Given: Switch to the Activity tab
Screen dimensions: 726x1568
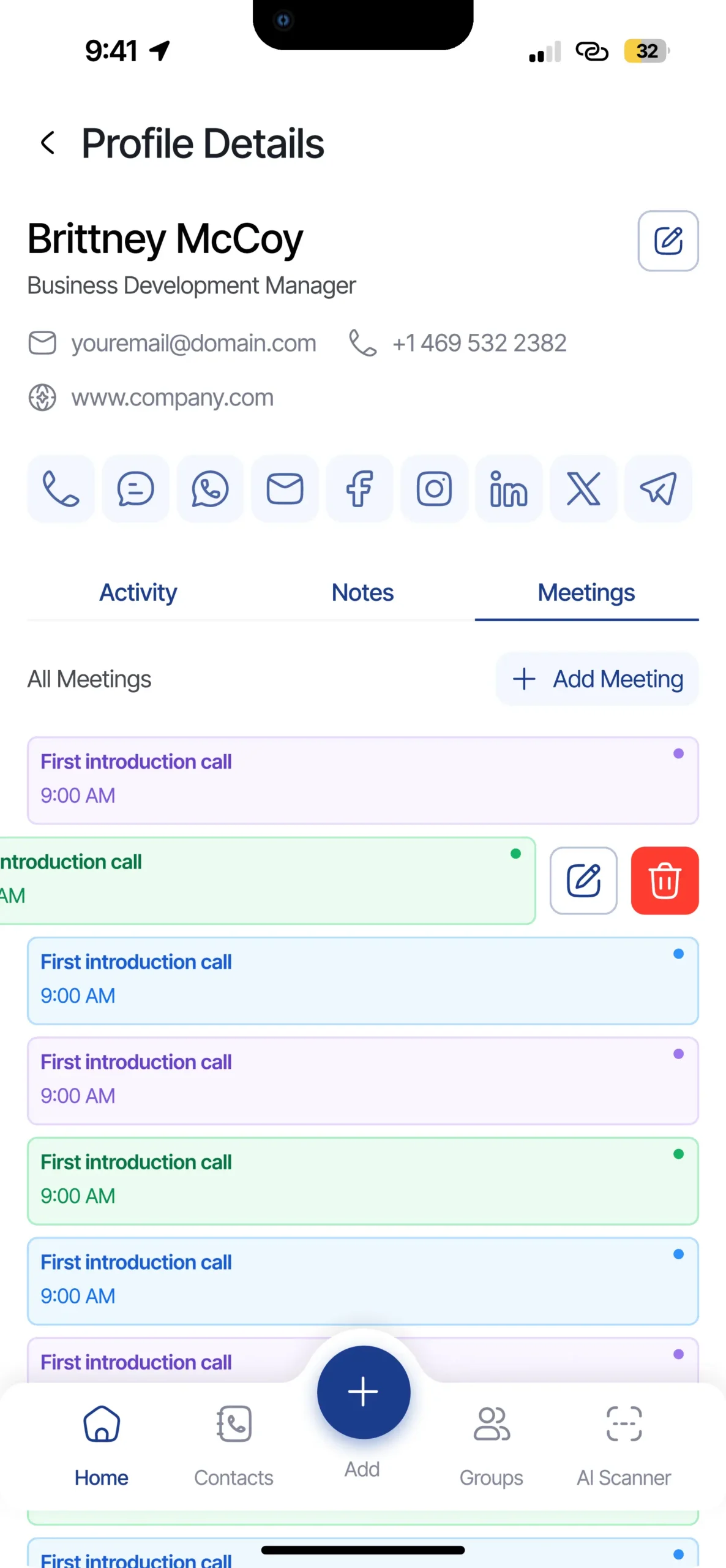Looking at the screenshot, I should click(x=138, y=593).
